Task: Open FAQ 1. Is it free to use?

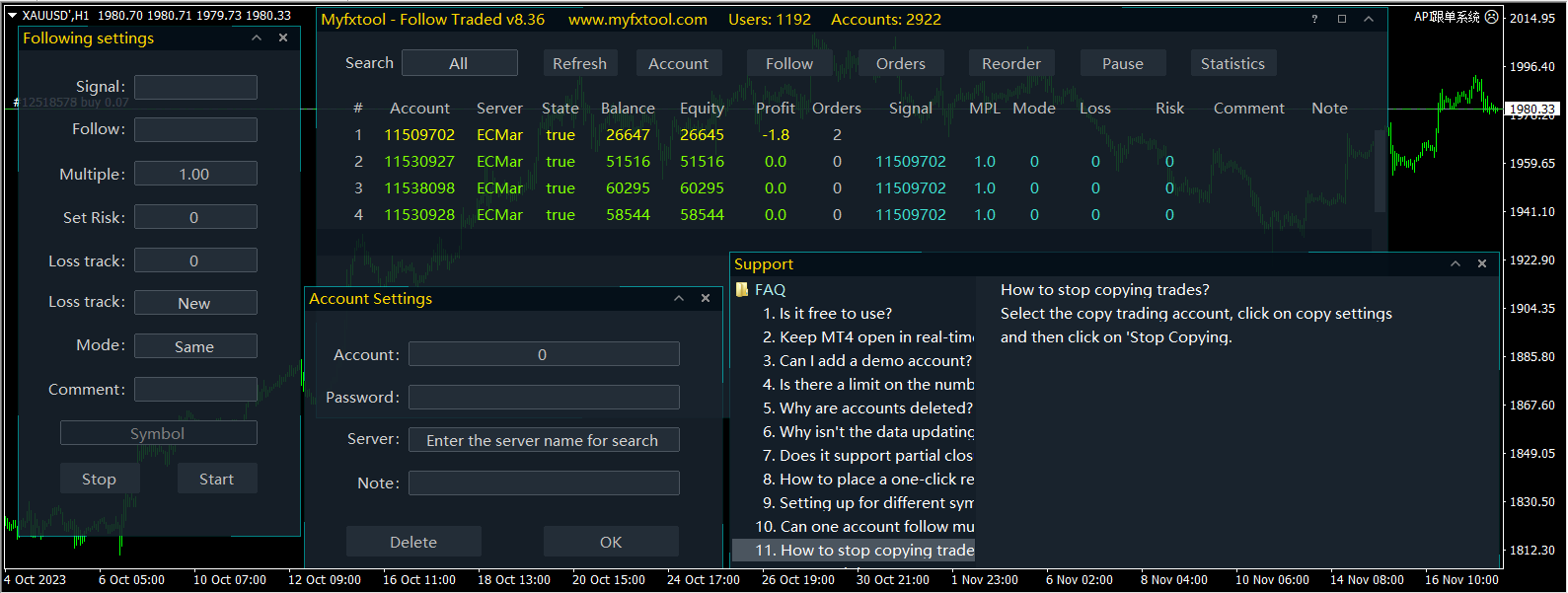Action: [855, 314]
